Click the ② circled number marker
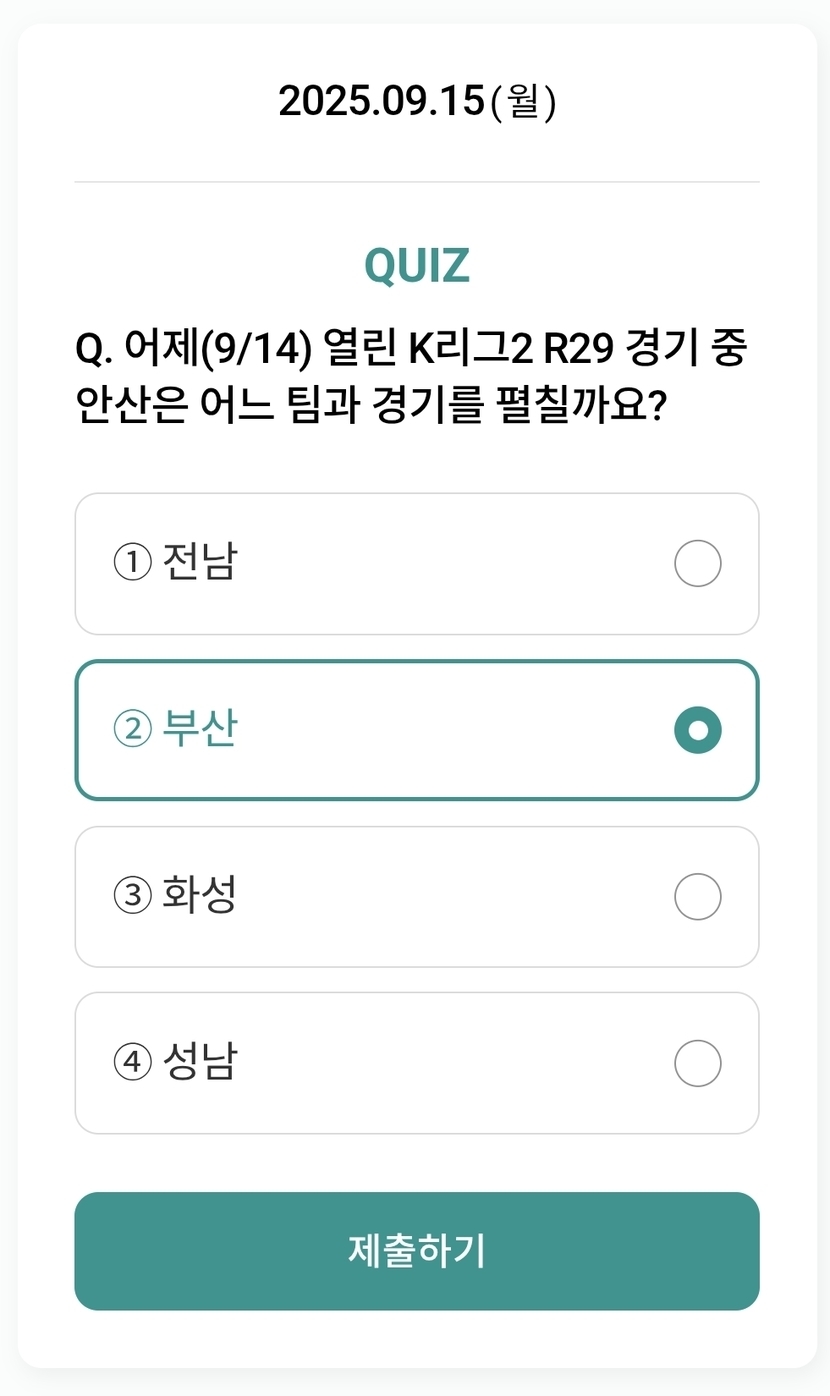Screen dimensions: 830x1396 click(x=132, y=730)
